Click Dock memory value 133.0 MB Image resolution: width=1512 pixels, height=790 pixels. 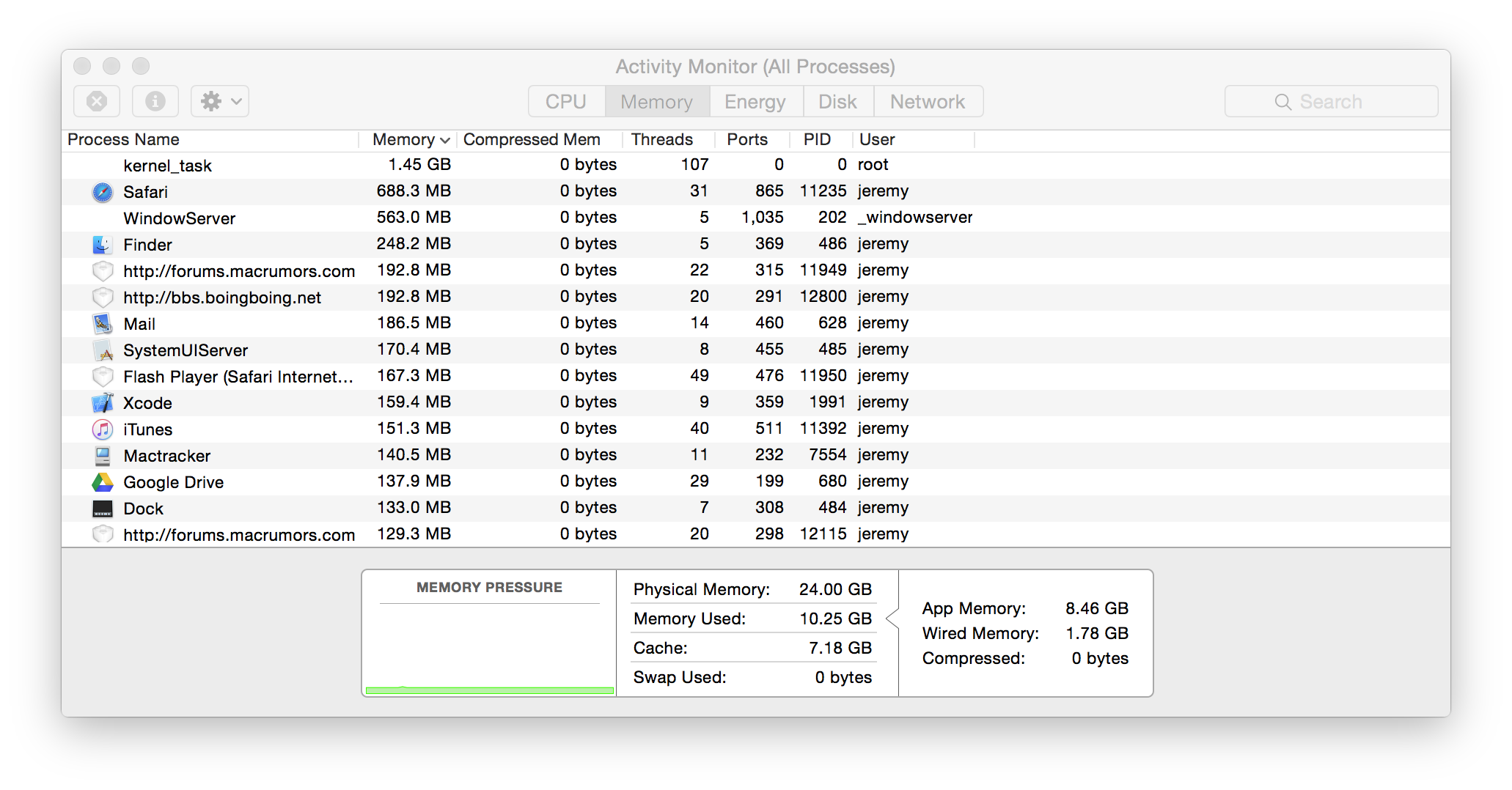414,507
